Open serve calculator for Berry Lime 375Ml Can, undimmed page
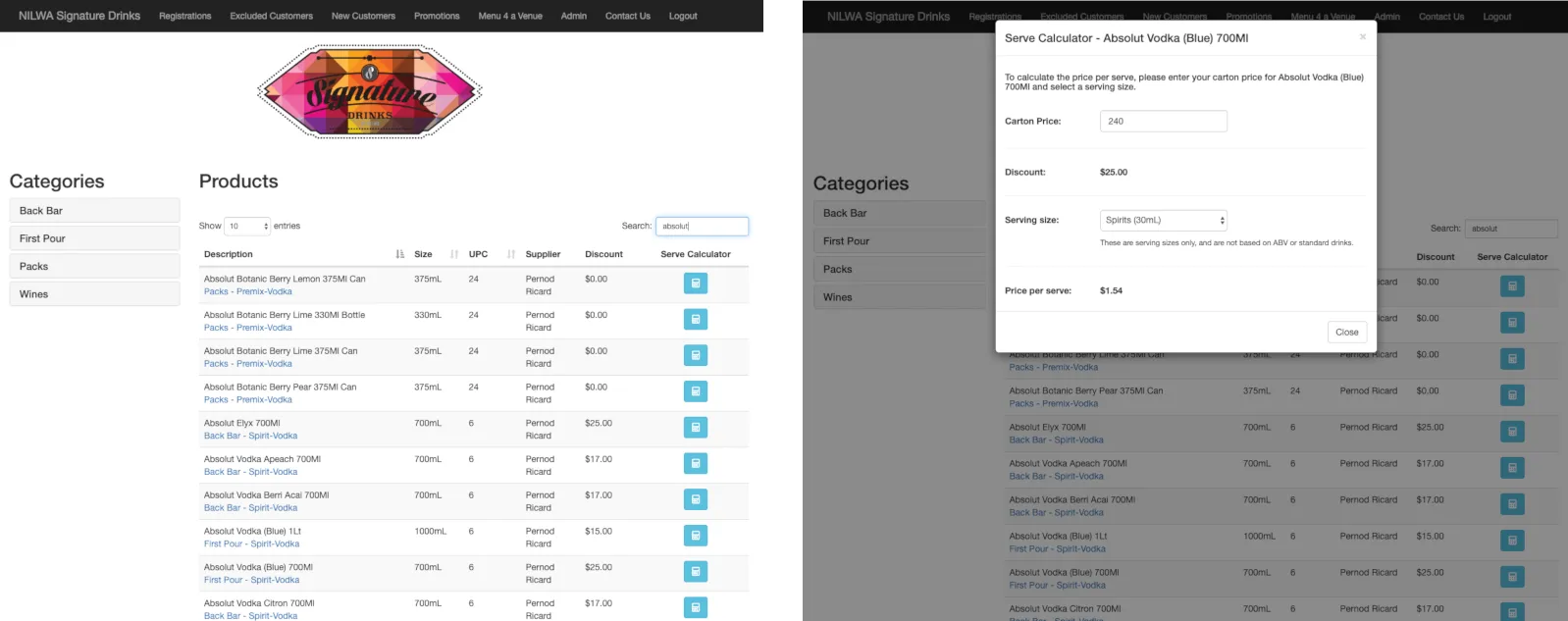The width and height of the screenshot is (1568, 621). click(696, 355)
